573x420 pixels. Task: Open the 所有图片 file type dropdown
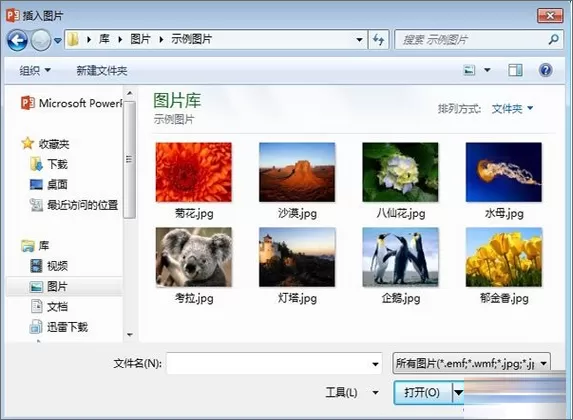(x=471, y=363)
